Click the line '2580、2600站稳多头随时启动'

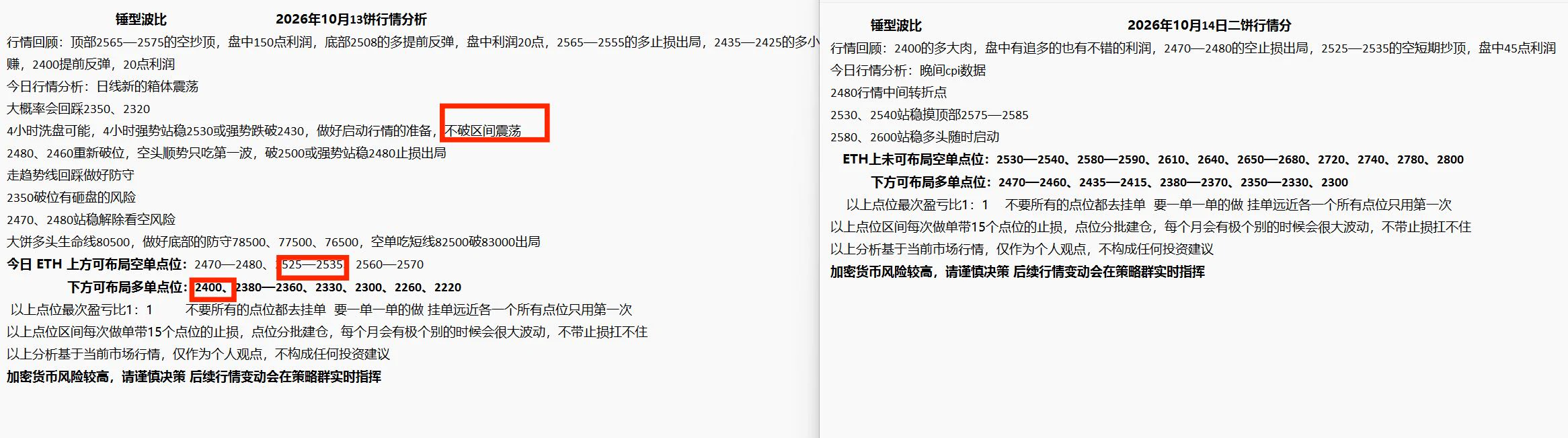(x=914, y=137)
